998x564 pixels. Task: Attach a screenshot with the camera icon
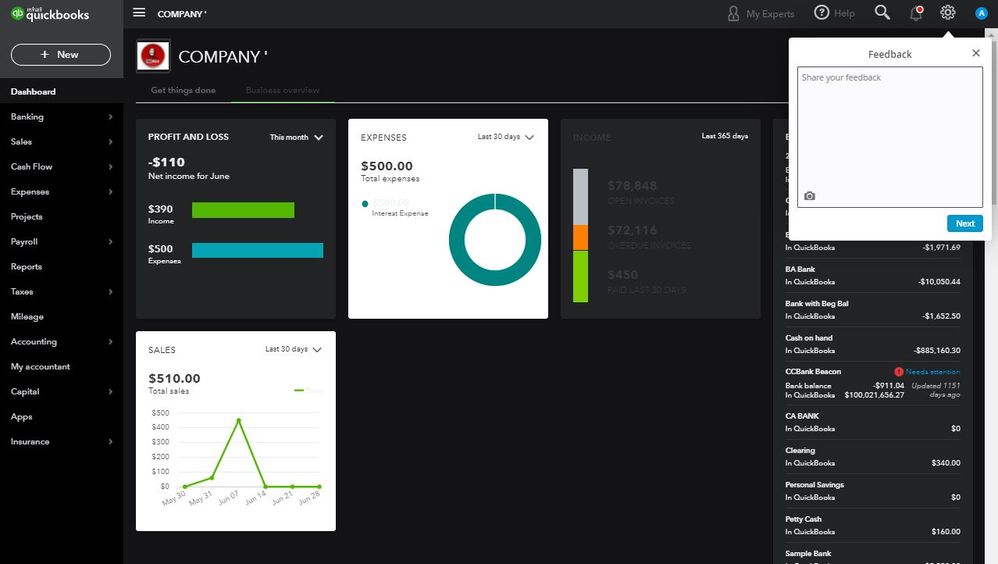(x=810, y=196)
